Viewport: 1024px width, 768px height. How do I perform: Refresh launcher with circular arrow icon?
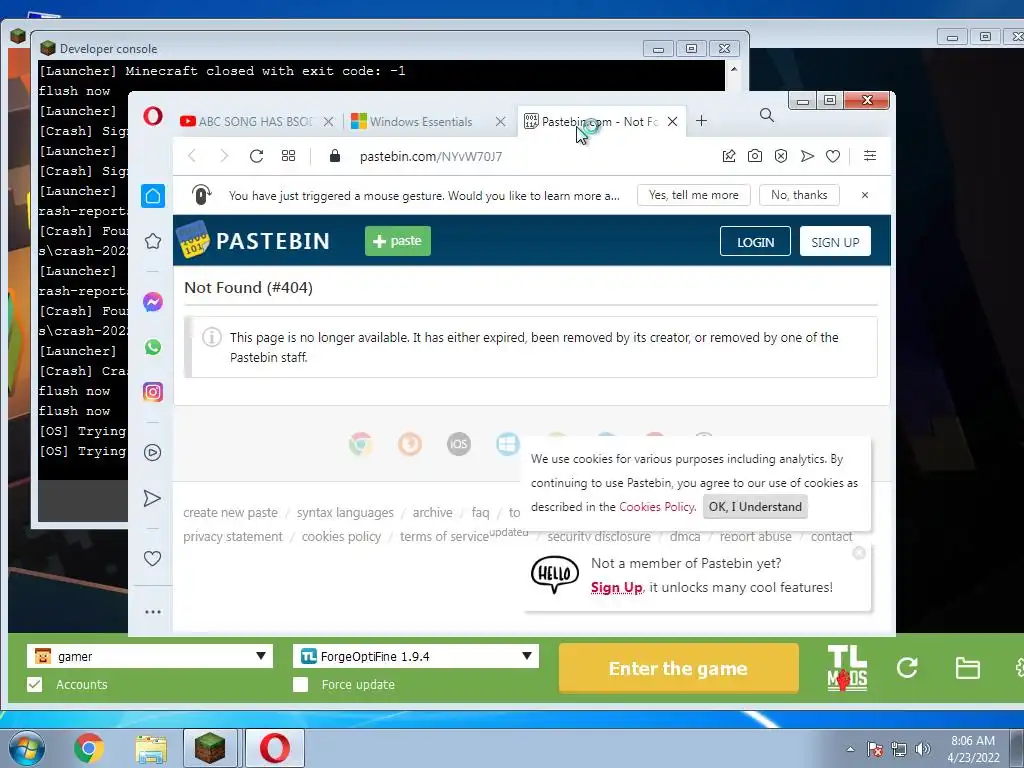pos(907,667)
